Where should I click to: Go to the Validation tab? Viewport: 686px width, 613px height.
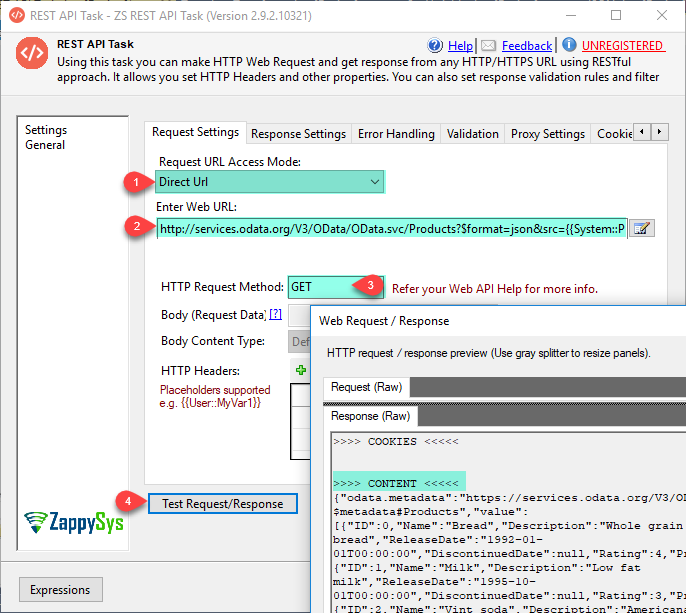point(472,134)
